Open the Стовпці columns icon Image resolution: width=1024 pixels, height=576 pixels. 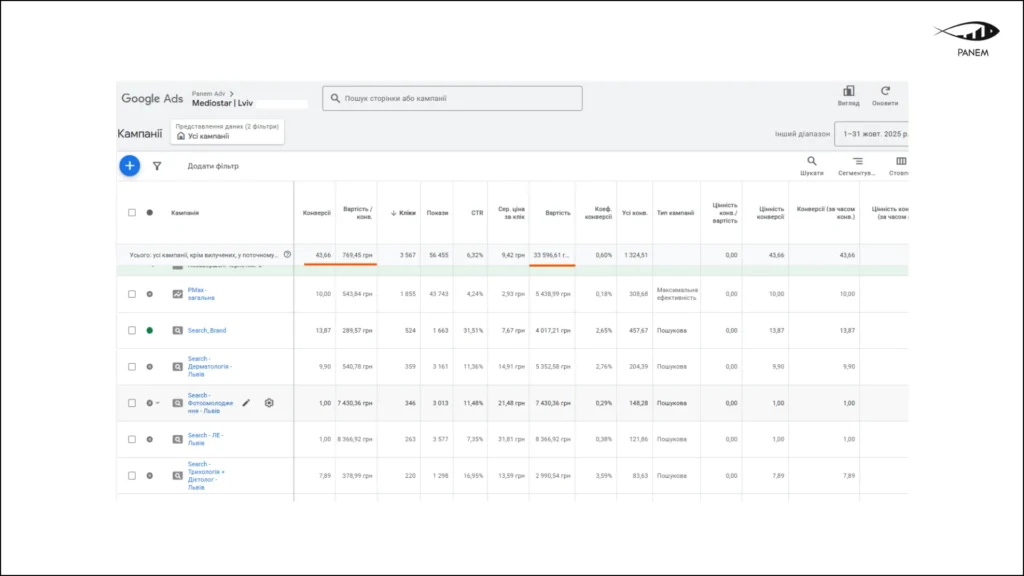[x=901, y=161]
